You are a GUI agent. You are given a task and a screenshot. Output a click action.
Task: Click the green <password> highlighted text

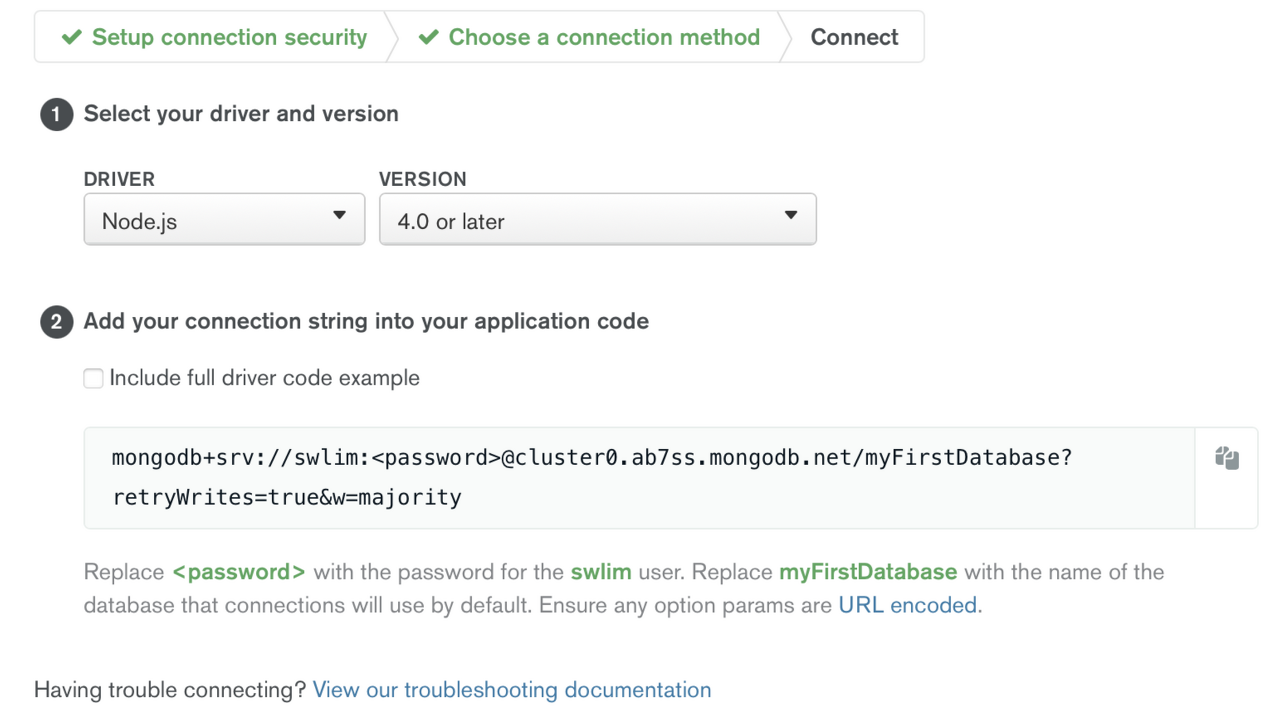239,572
